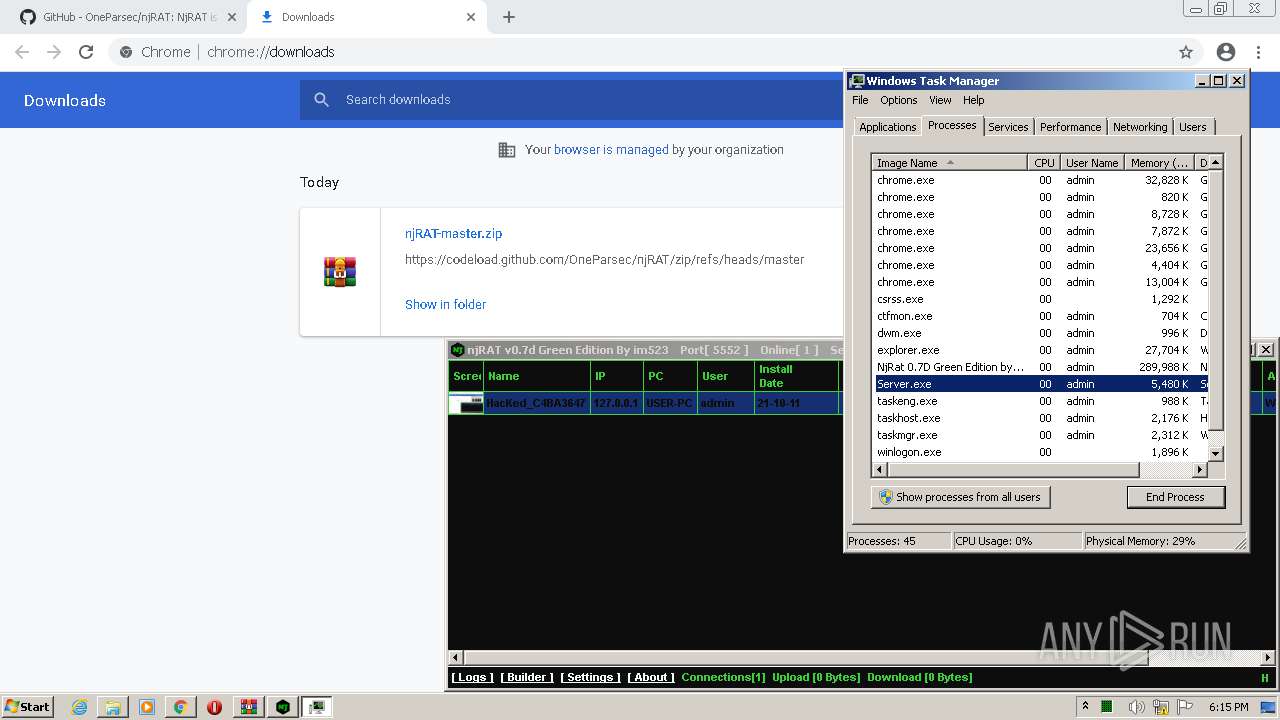Image resolution: width=1280 pixels, height=720 pixels.
Task: Click Show in folder link
Action: [x=445, y=304]
